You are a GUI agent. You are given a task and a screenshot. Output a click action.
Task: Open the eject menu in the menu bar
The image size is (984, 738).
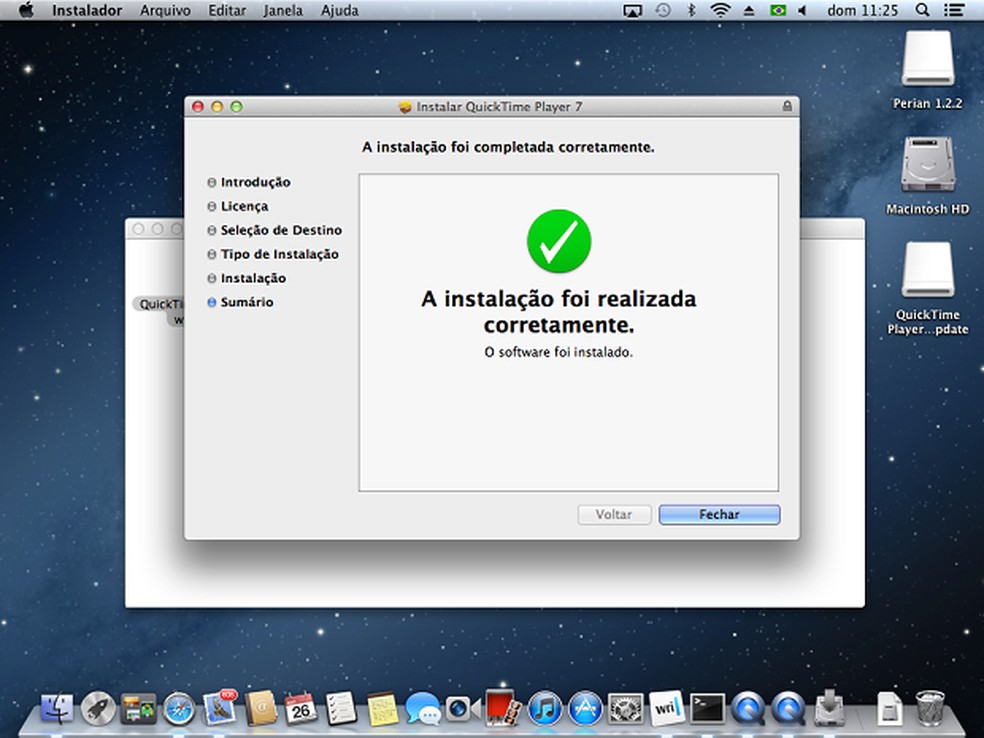tap(750, 10)
